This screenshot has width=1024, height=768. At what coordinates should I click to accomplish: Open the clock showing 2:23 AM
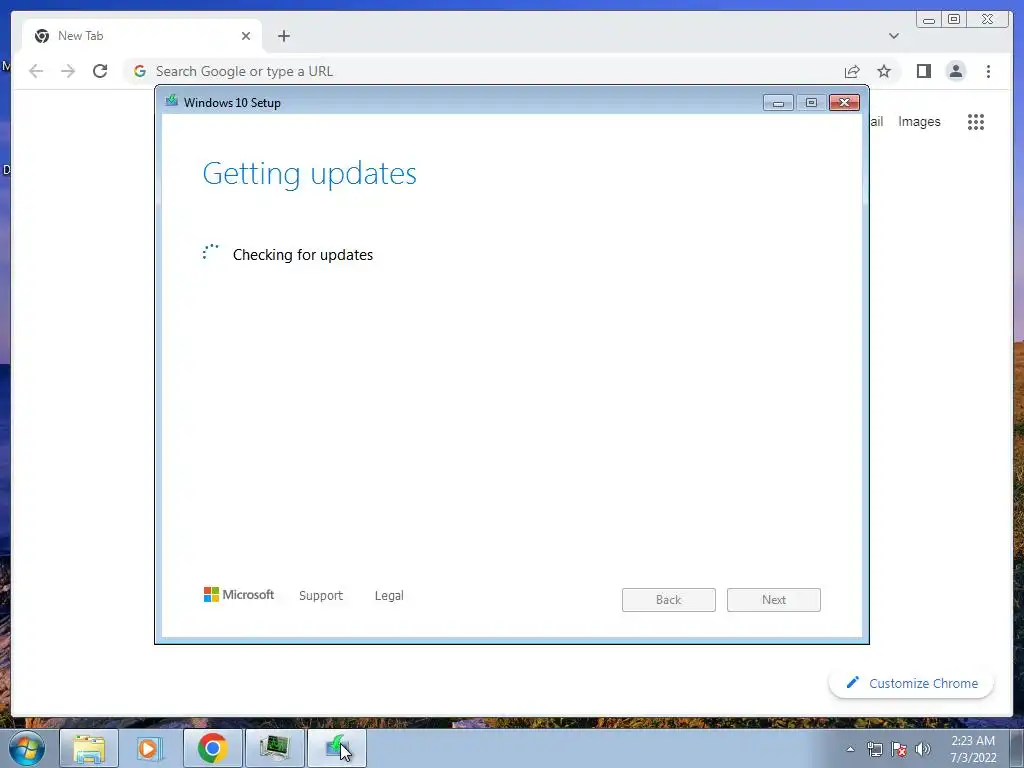pos(973,749)
